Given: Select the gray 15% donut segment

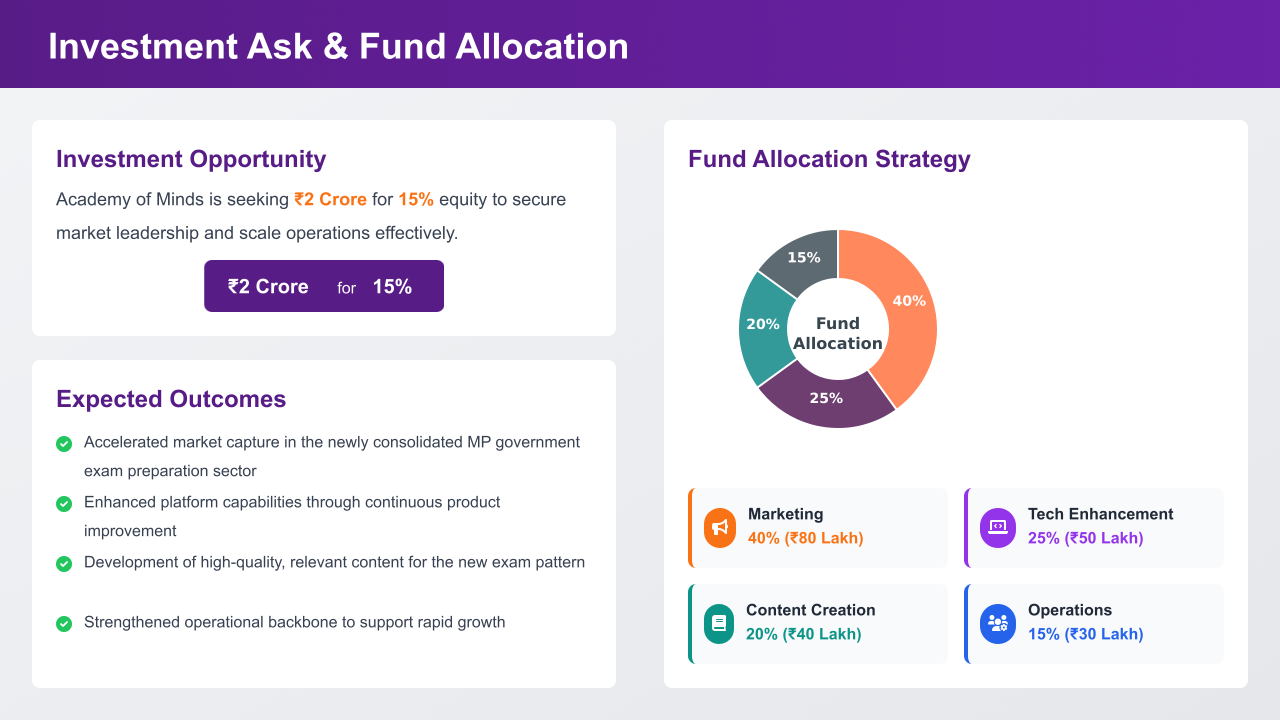Looking at the screenshot, I should (x=800, y=258).
